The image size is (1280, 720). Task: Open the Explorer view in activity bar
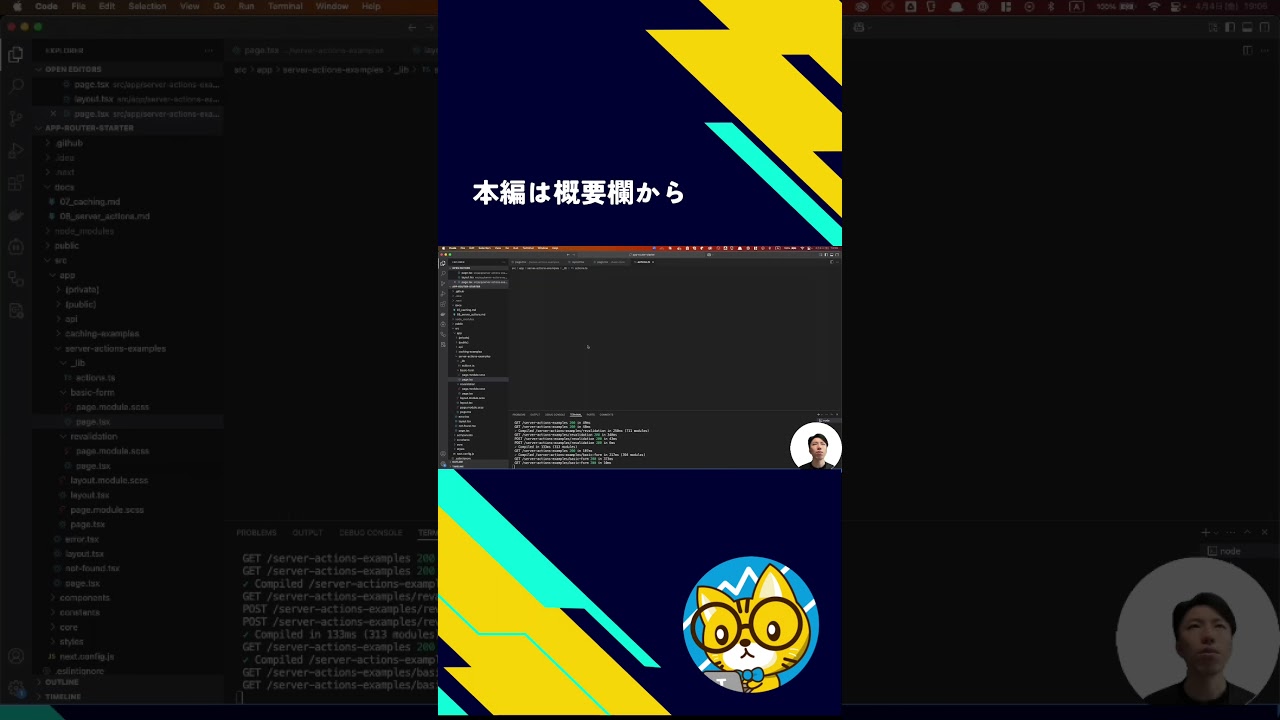(x=16, y=54)
